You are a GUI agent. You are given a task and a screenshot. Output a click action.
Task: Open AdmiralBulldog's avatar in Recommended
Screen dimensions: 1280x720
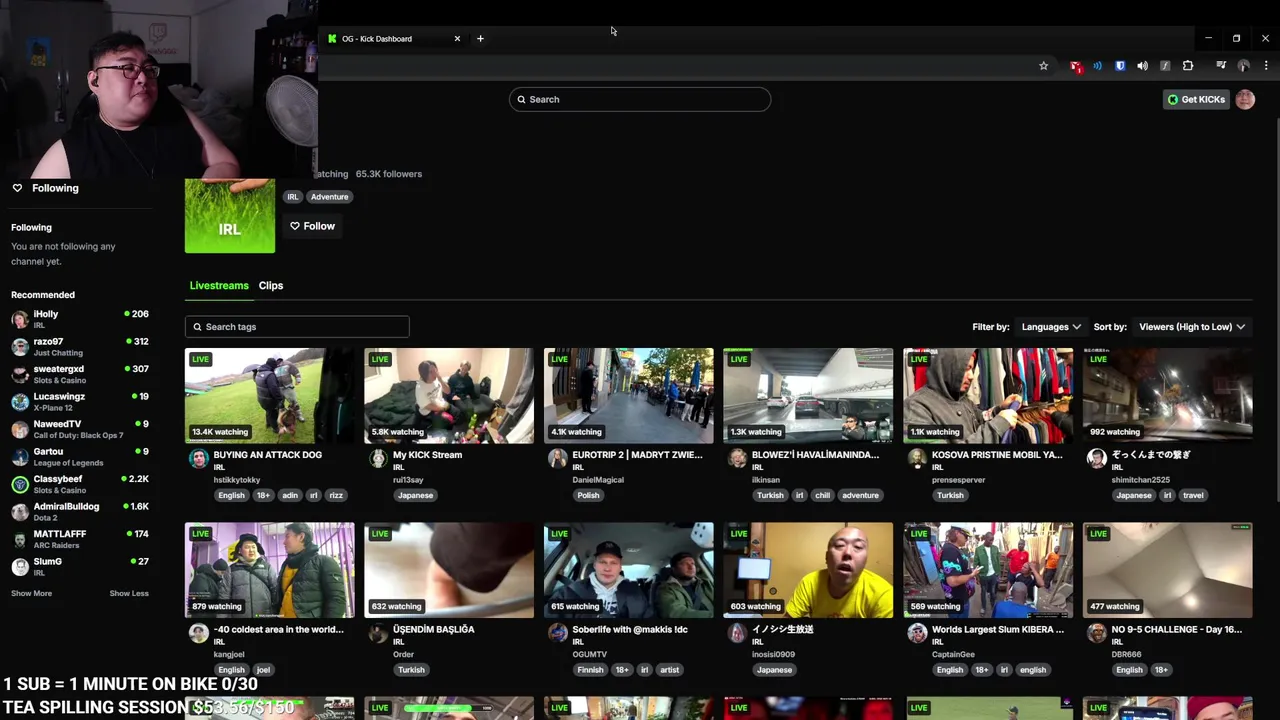coord(20,512)
